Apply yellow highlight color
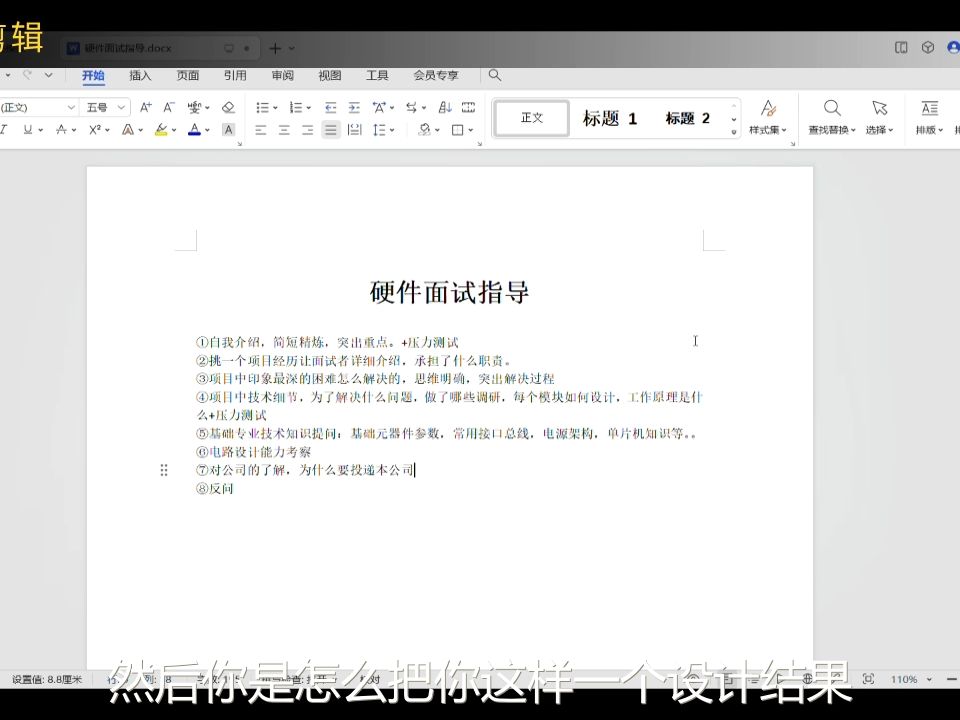 pyautogui.click(x=161, y=130)
